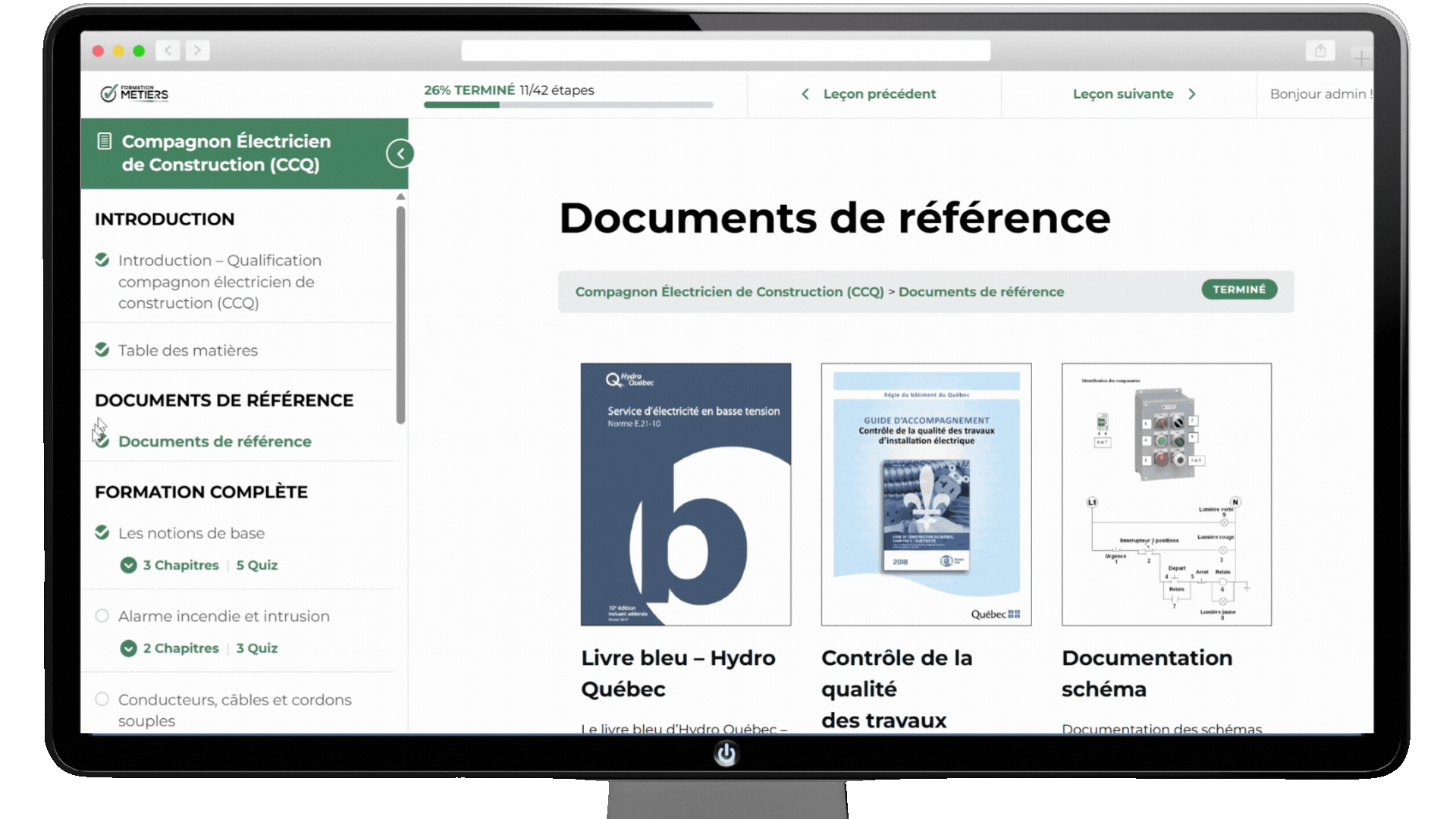The height and width of the screenshot is (819, 1456).
Task: Open Livre bleu Hydro Québec thumbnail
Action: click(686, 494)
